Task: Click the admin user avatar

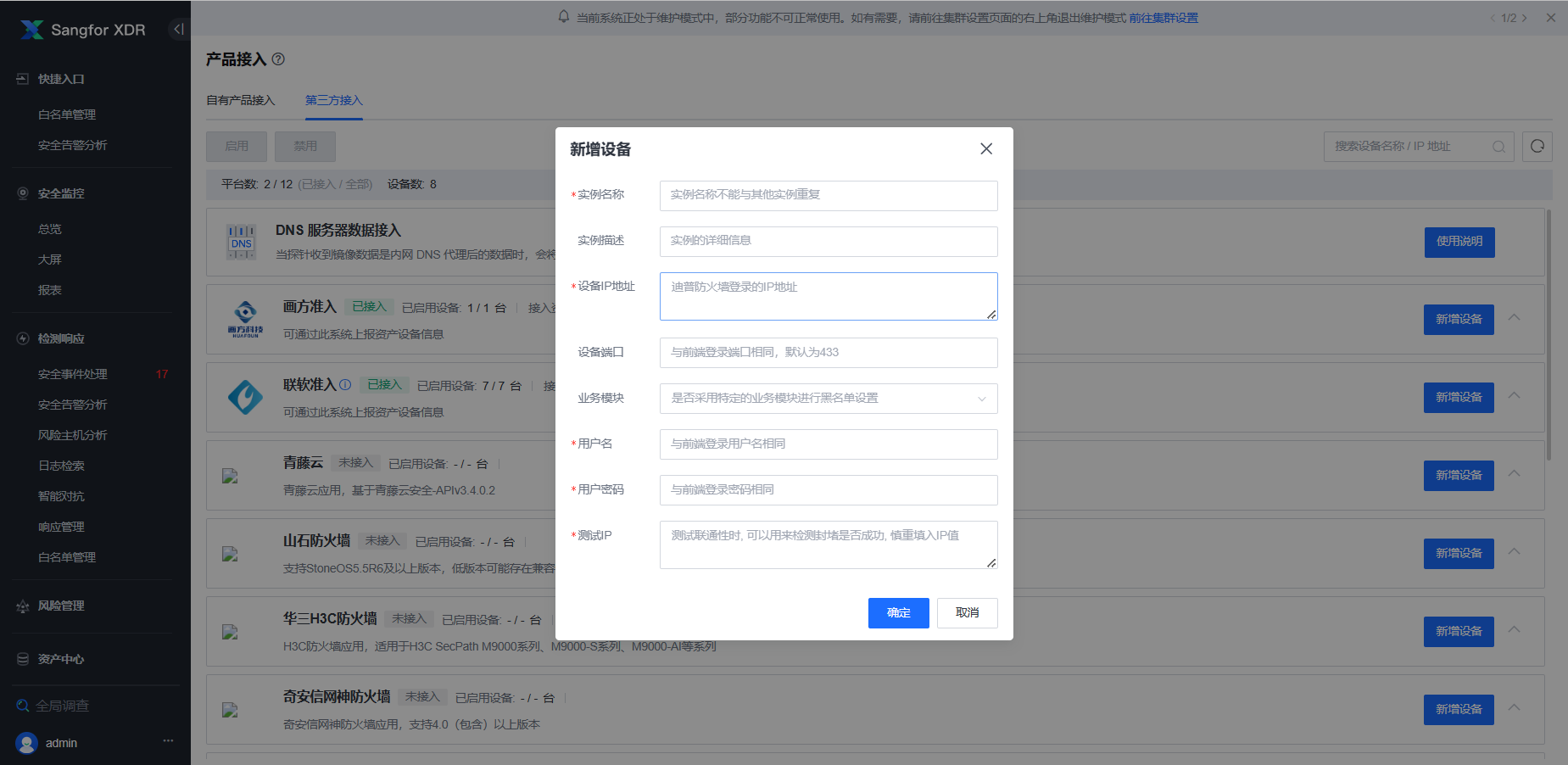Action: pyautogui.click(x=27, y=743)
